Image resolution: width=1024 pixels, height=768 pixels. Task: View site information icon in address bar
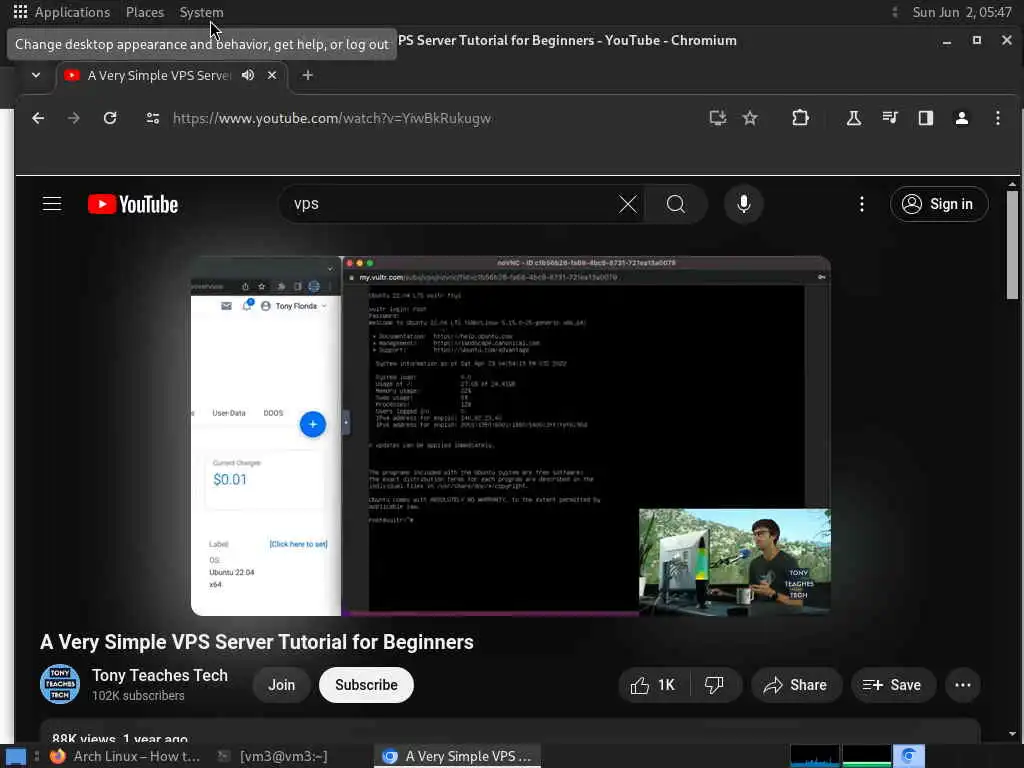(x=153, y=118)
